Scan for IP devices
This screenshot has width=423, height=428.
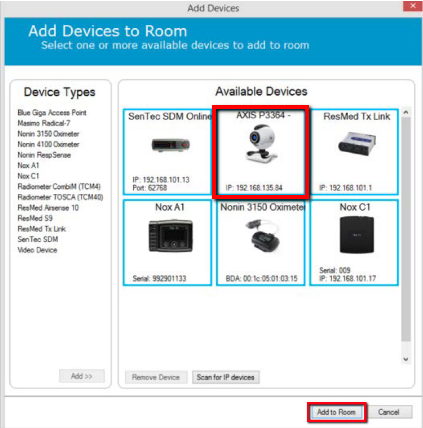226,377
